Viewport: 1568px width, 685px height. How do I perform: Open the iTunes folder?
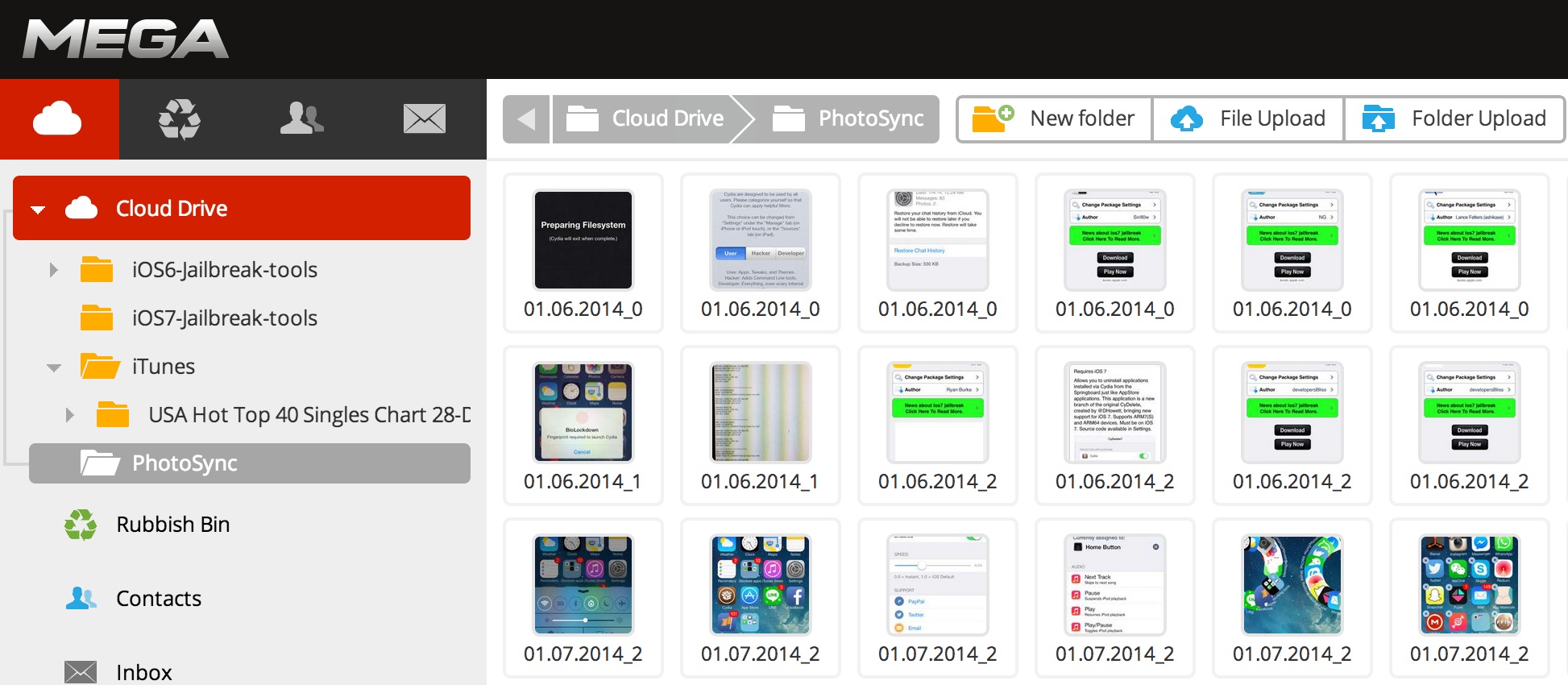coord(164,367)
